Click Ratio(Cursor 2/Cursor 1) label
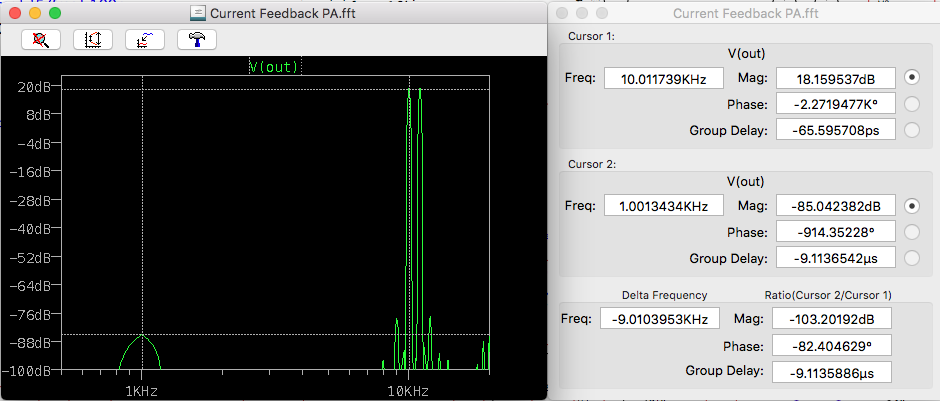 [x=828, y=295]
